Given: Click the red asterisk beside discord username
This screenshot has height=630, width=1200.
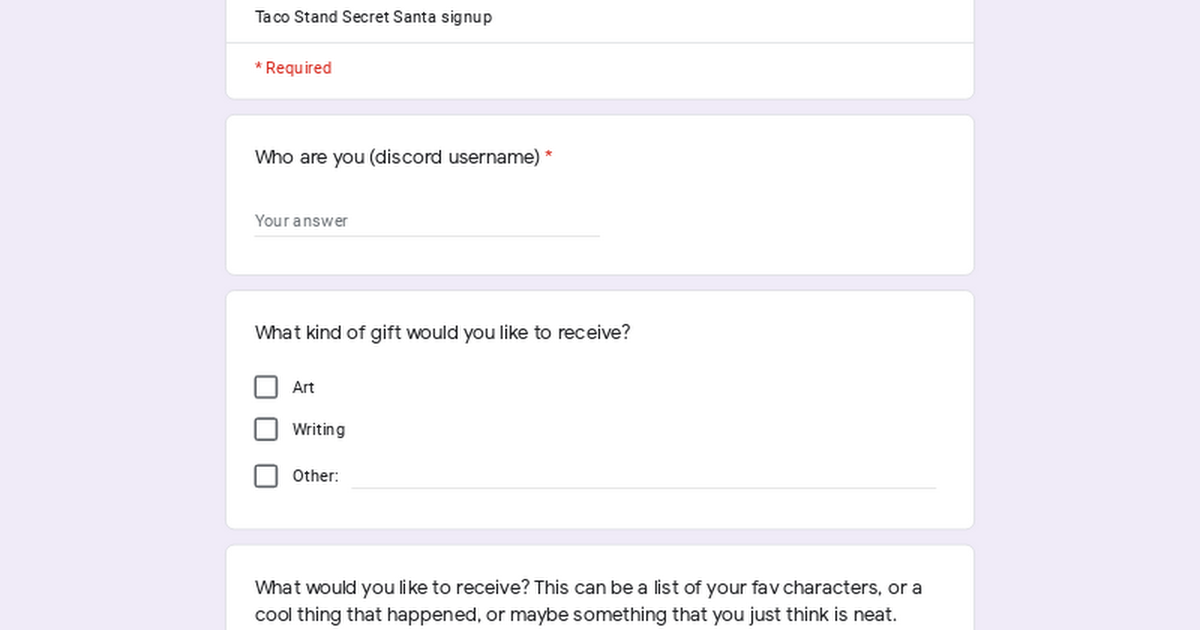Looking at the screenshot, I should click(x=549, y=157).
